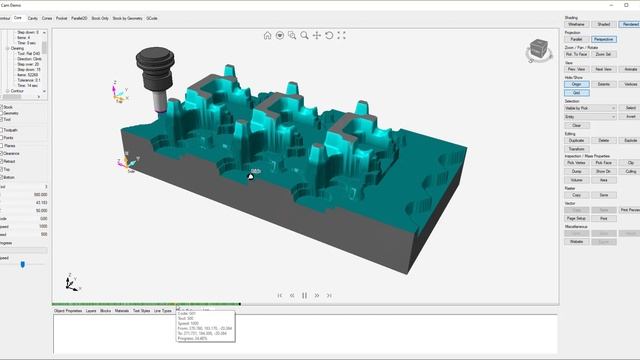Click the Tool: Flat D40 tree row
This screenshot has height=360, width=640.
point(29,53)
